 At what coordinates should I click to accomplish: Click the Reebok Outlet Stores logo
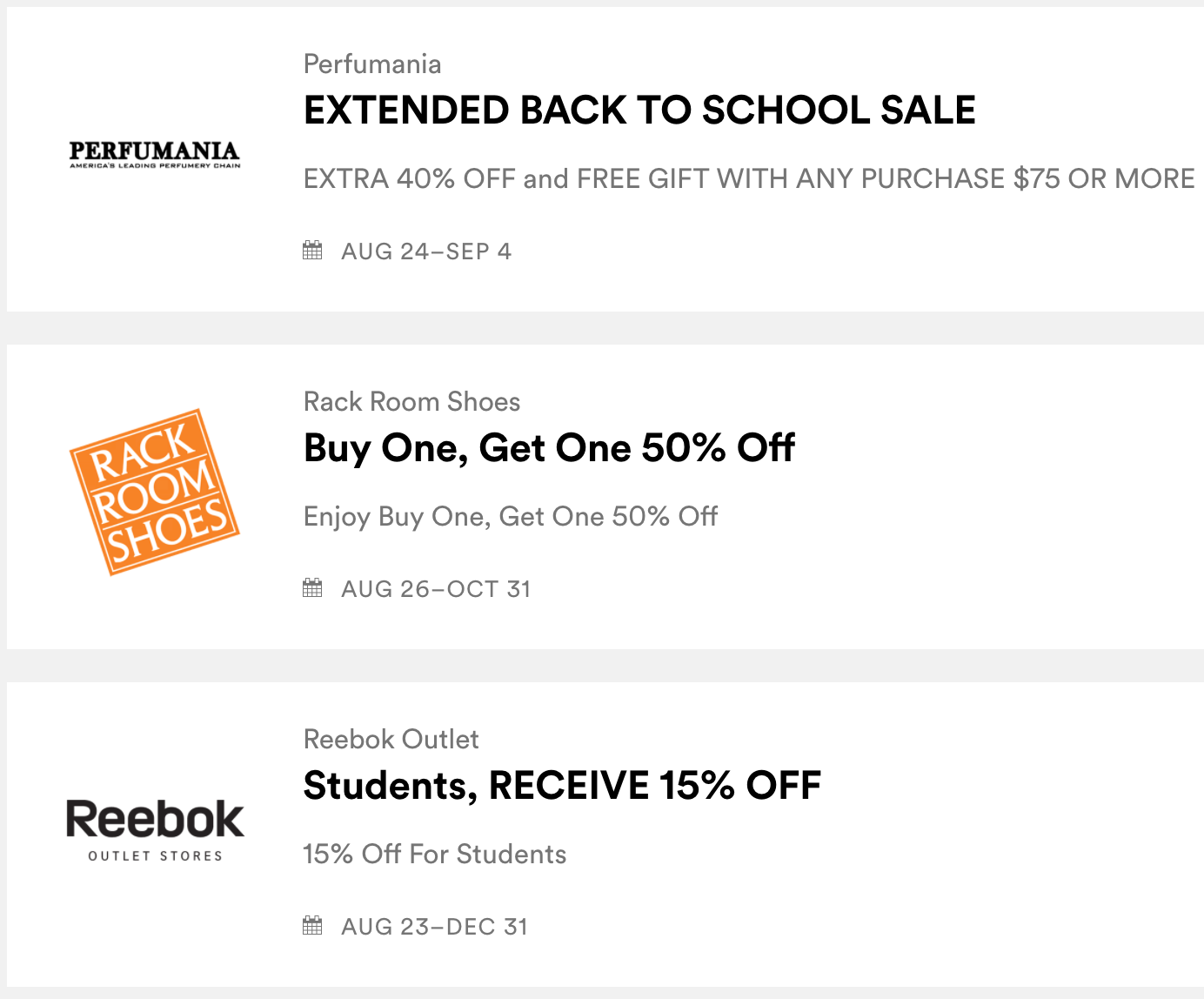point(155,830)
